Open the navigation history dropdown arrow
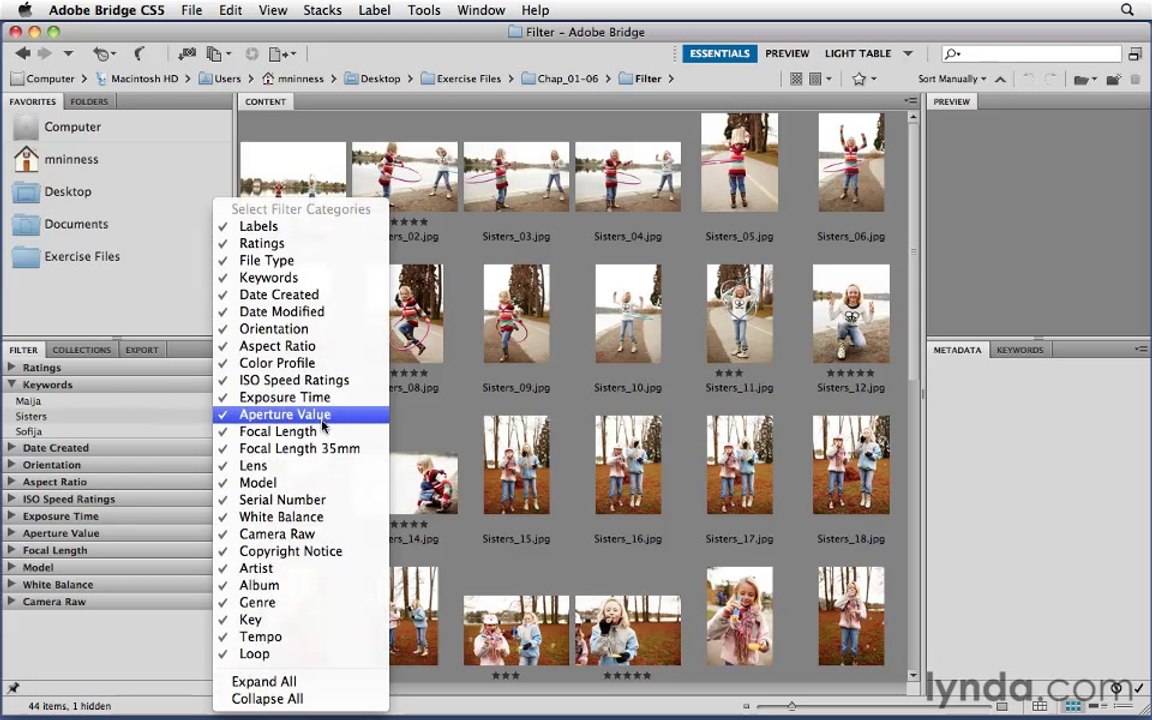1152x720 pixels. coord(68,54)
